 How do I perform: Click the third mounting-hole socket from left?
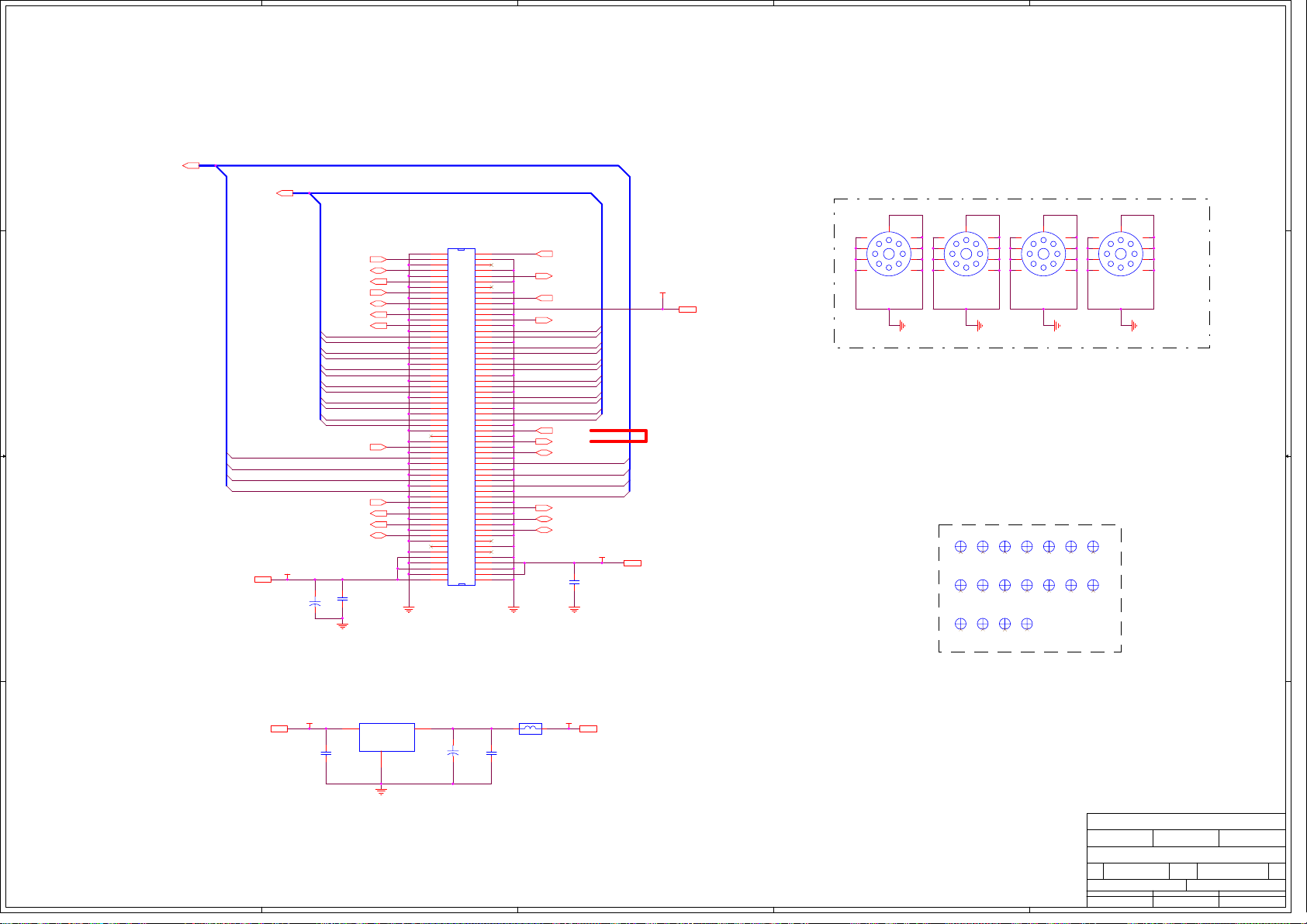(x=1043, y=254)
